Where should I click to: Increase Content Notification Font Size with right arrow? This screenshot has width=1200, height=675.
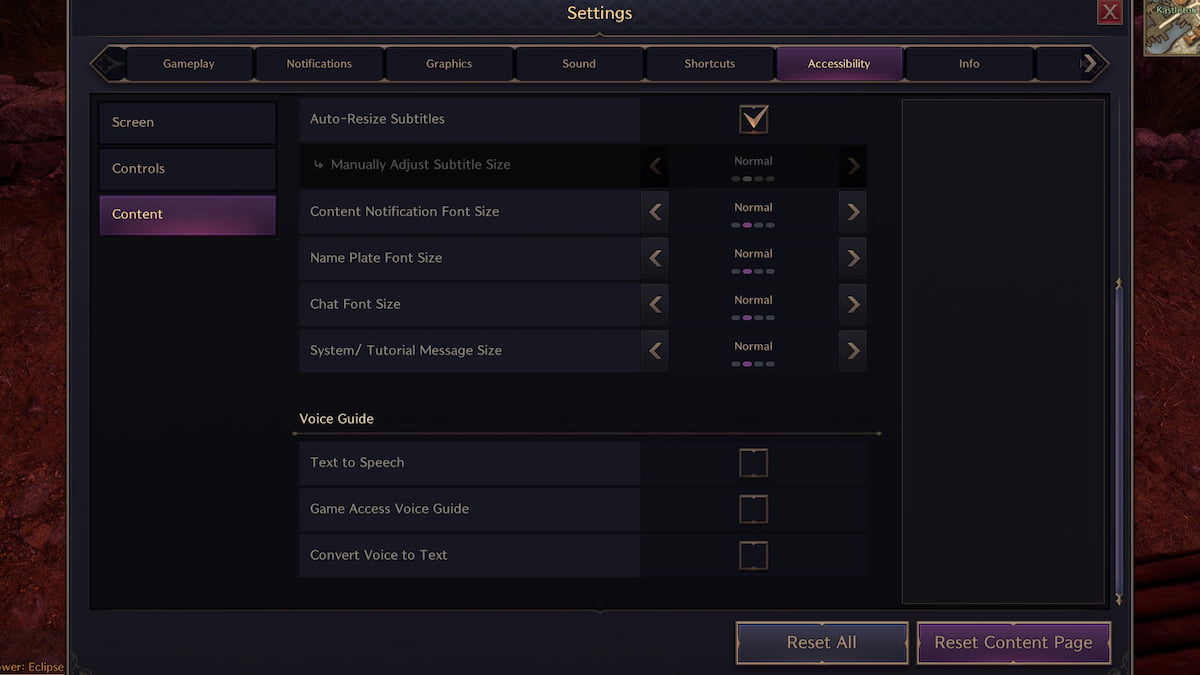point(853,212)
